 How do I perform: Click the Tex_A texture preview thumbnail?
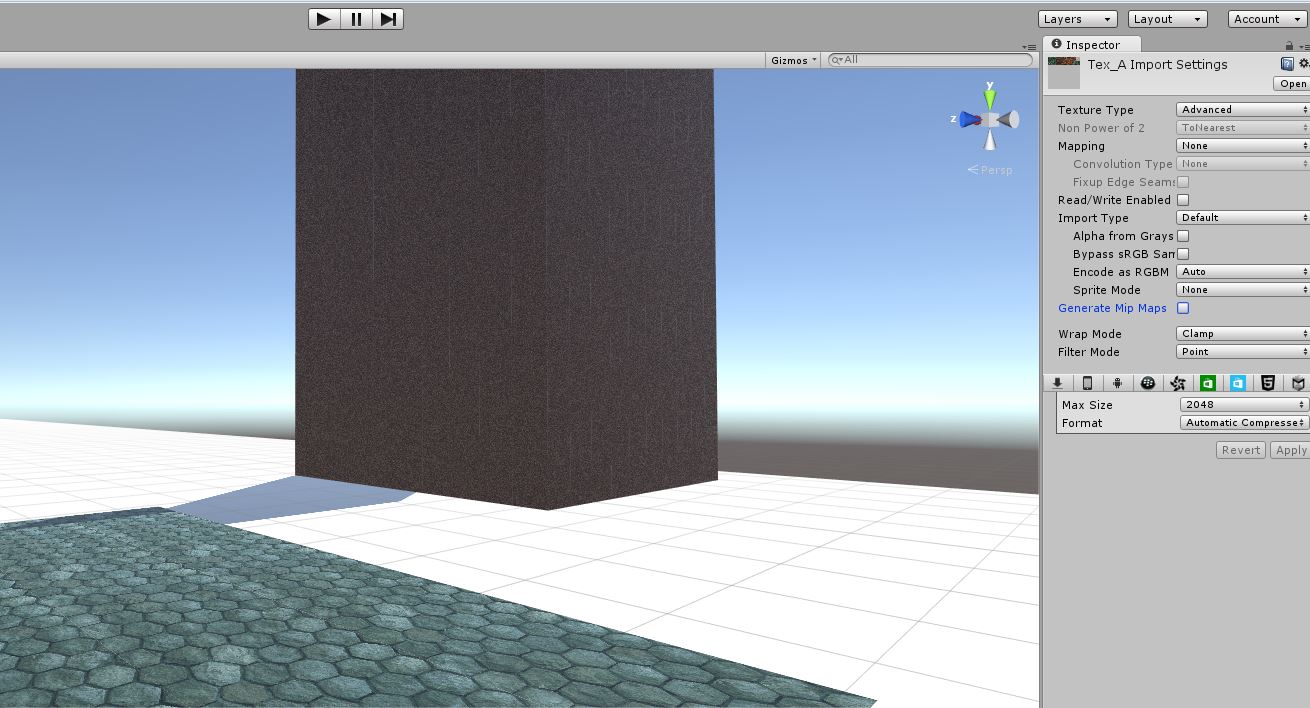[x=1063, y=64]
